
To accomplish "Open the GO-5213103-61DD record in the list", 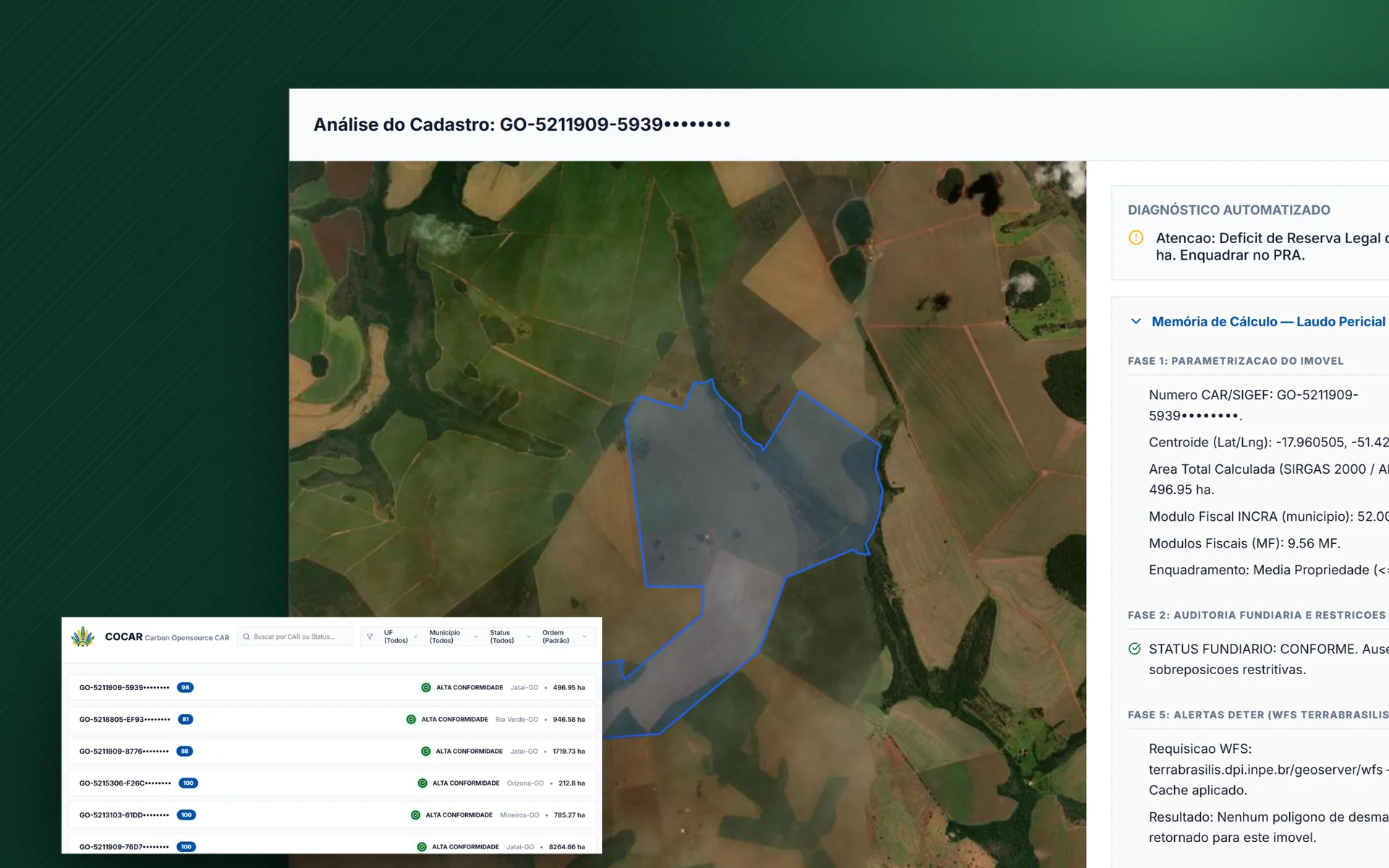I will point(332,814).
